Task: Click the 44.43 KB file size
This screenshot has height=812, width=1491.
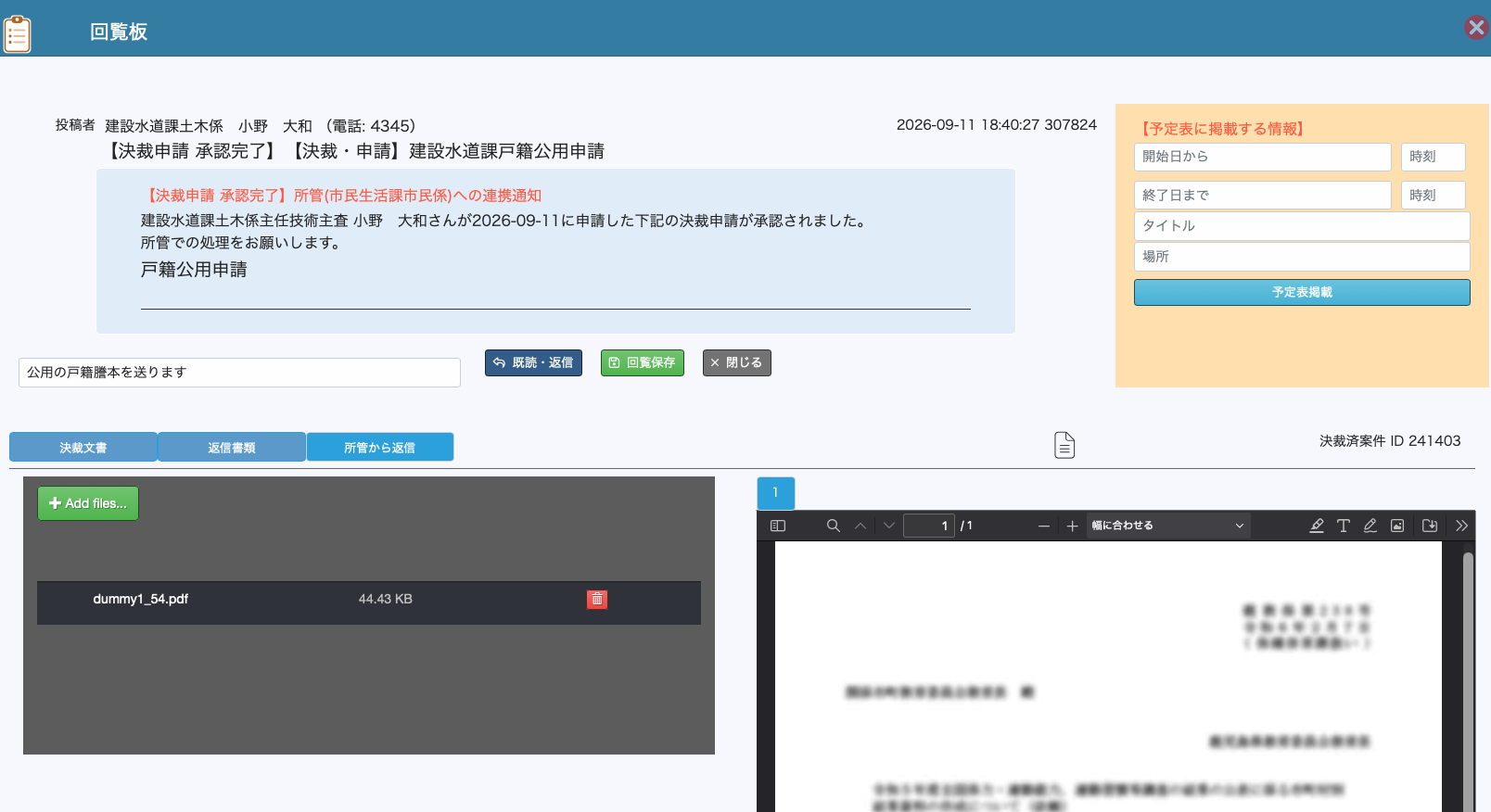Action: click(x=386, y=599)
